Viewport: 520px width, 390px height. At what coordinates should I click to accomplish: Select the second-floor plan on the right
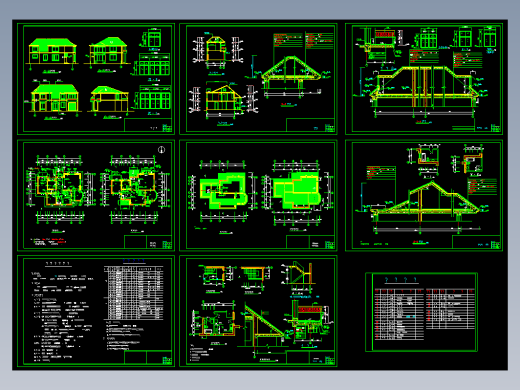(x=134, y=189)
